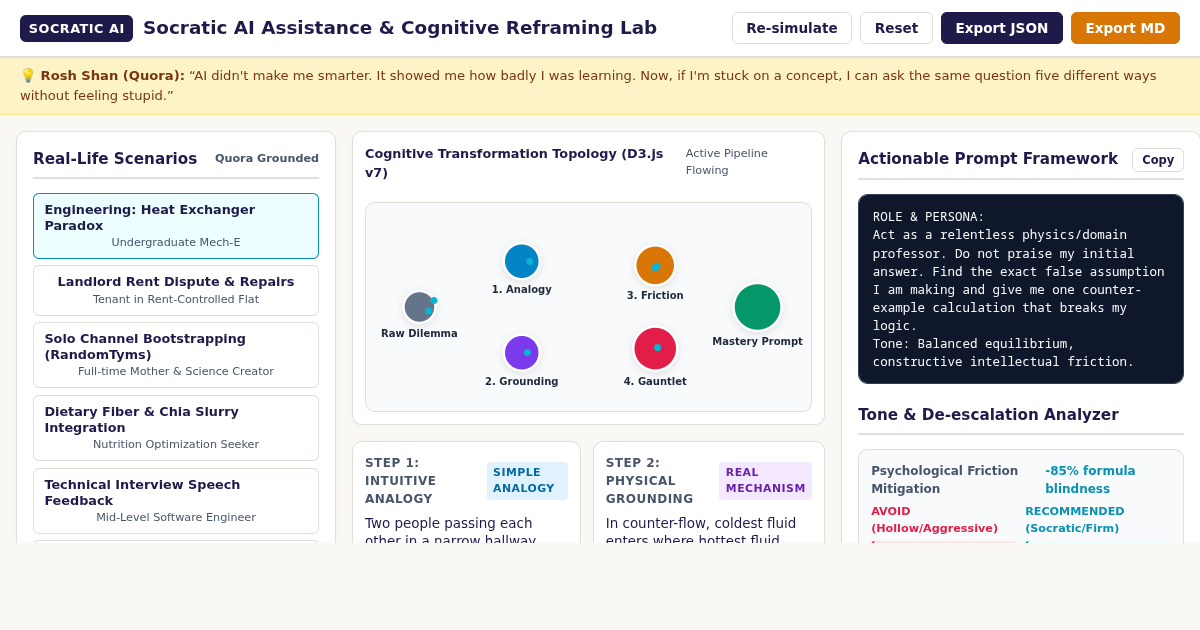Open Dietary Fiber & Chia Slurry Integration scenario
This screenshot has width=1200, height=630.
176,428
